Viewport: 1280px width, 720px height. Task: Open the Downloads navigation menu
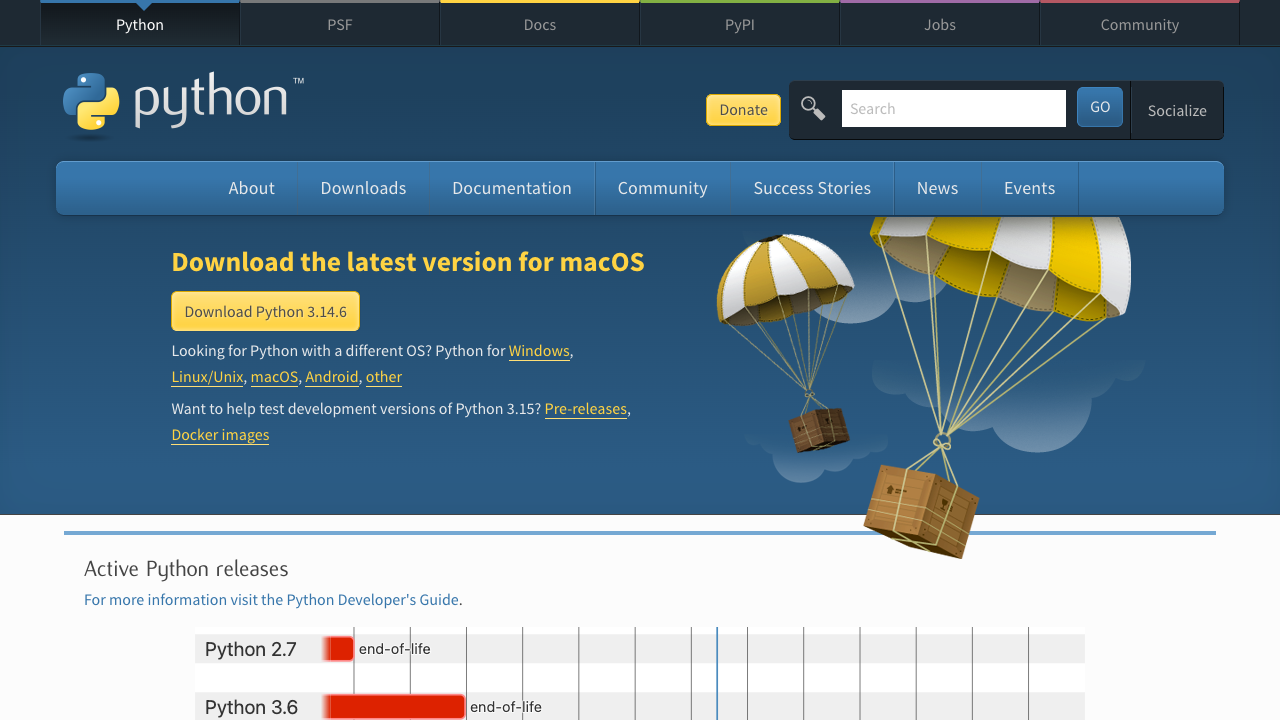363,188
